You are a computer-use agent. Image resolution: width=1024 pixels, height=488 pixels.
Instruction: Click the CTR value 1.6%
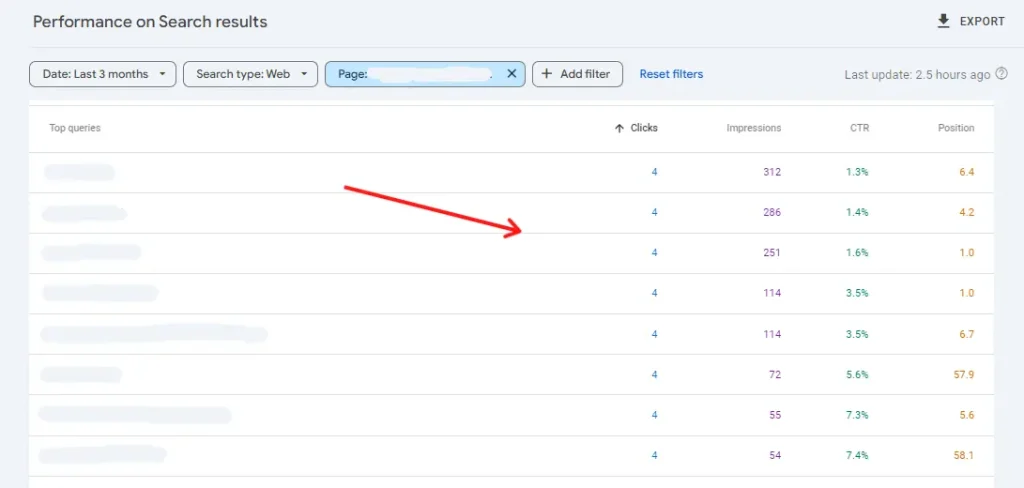click(859, 253)
